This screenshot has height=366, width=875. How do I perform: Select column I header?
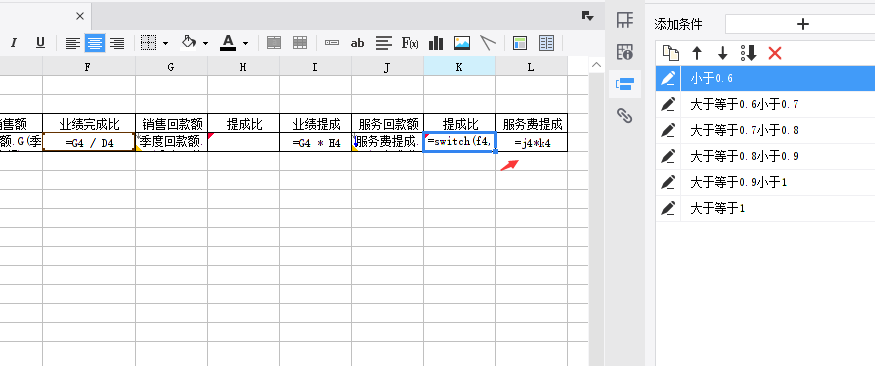click(315, 66)
